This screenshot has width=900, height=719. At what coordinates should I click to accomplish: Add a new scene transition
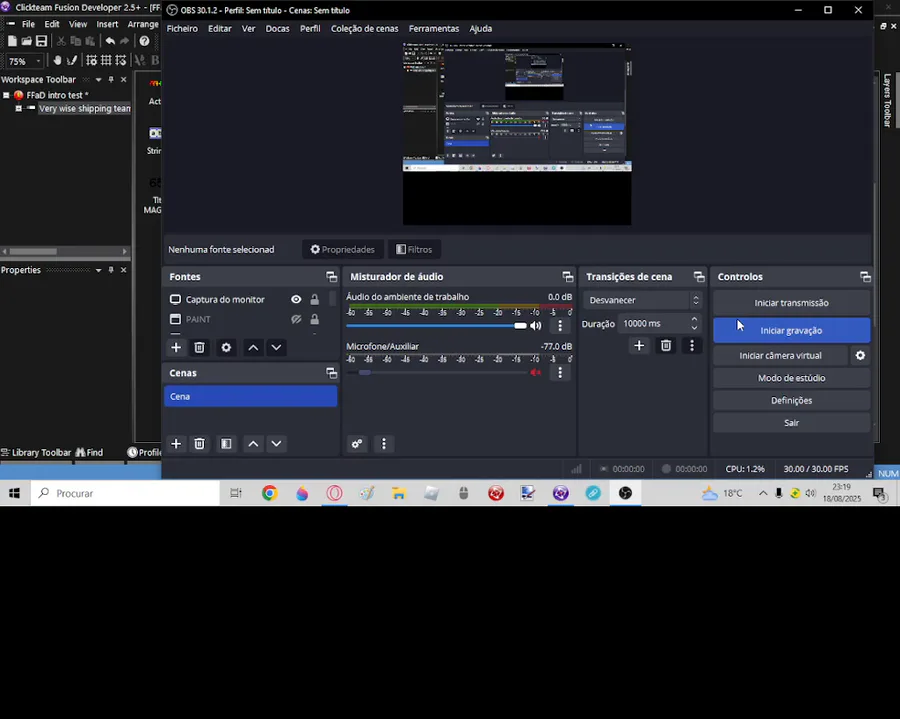pos(639,345)
